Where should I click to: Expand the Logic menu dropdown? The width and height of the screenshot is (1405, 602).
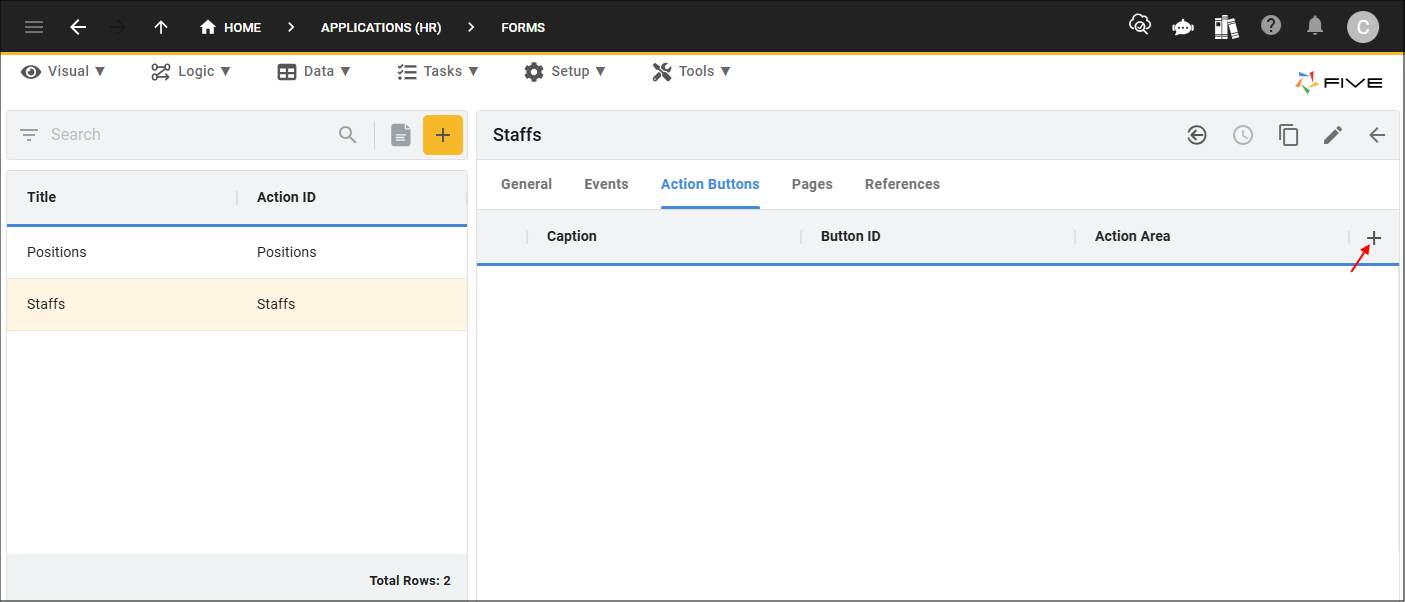[x=191, y=71]
